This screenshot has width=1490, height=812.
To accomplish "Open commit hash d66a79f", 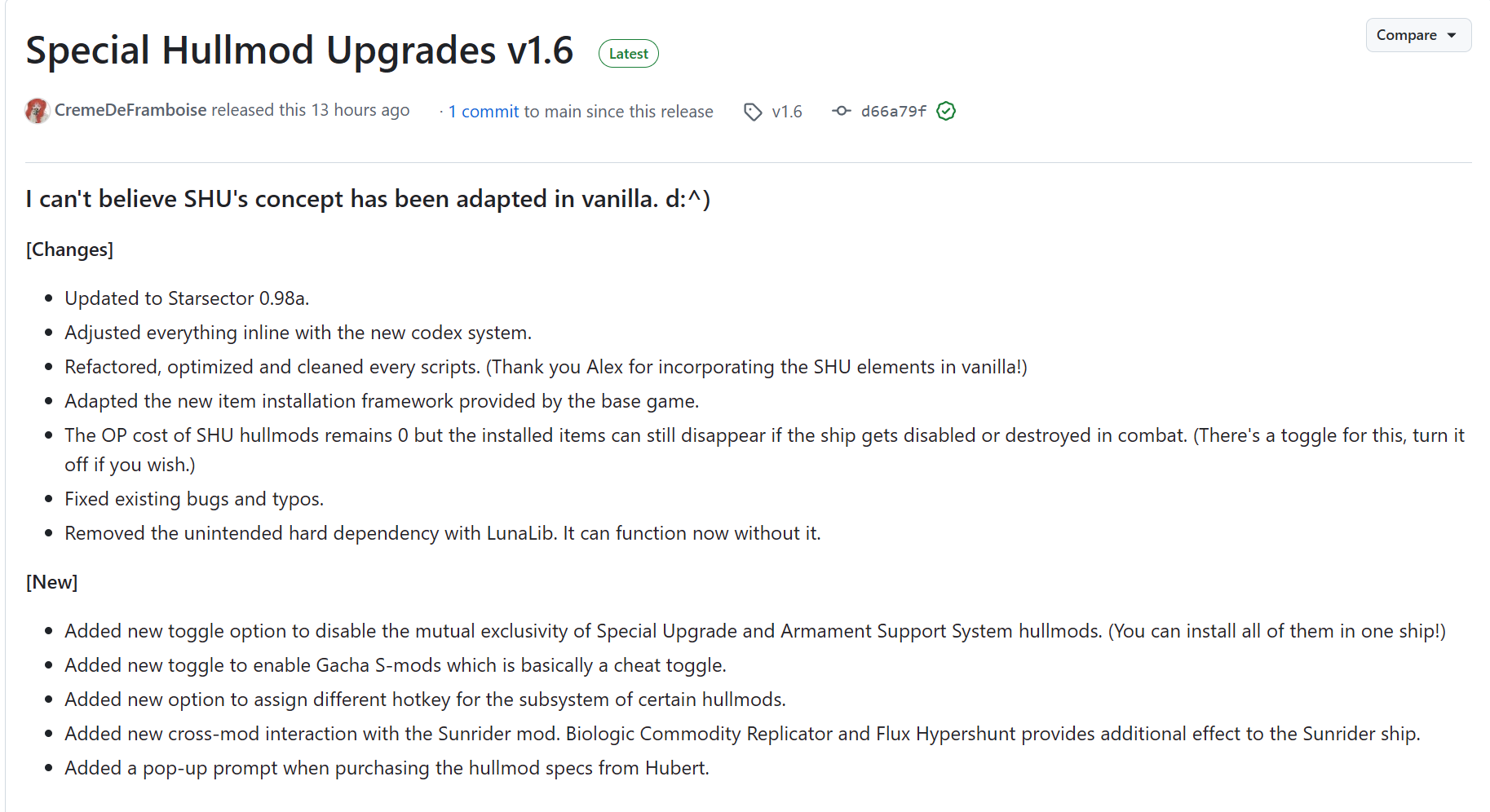I will tap(894, 112).
